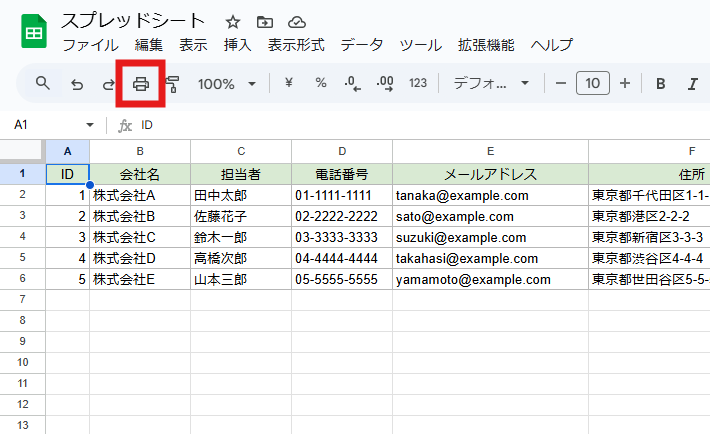Click the search menus magnifier icon
This screenshot has height=434, width=710.
[43, 83]
